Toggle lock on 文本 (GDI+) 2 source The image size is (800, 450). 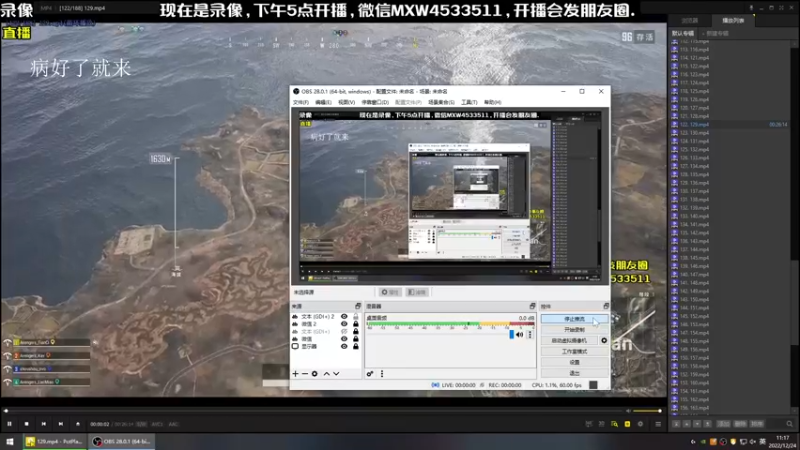tap(356, 317)
